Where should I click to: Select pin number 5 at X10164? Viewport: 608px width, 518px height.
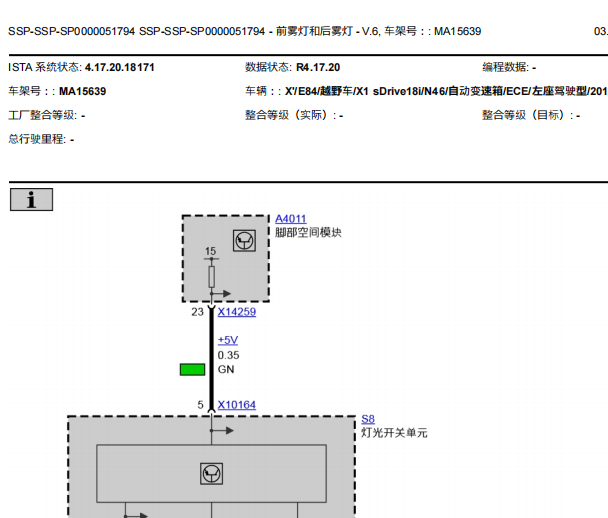point(200,405)
